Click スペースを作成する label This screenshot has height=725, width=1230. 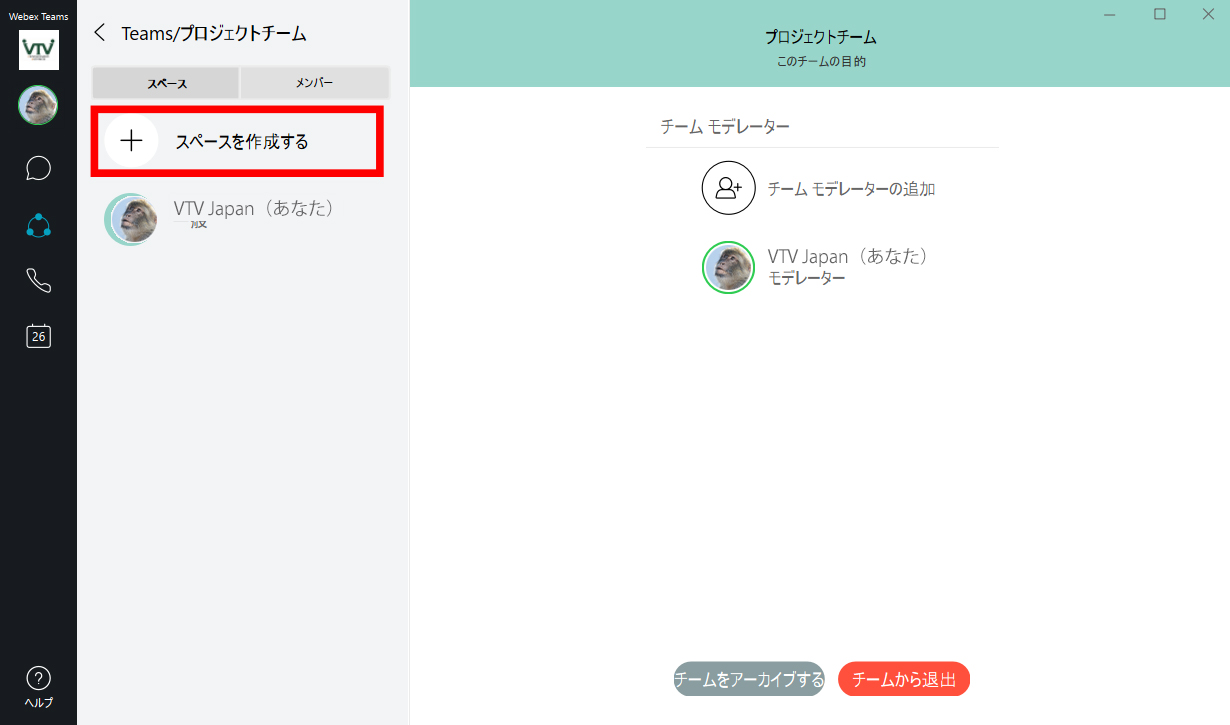pos(242,142)
